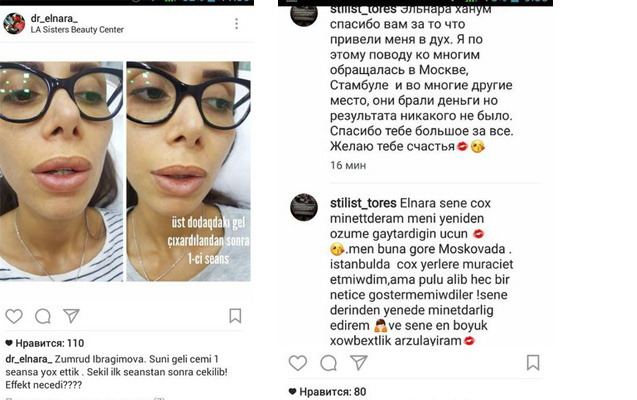637x400 pixels.
Task: Open stilist_tores avatar beside Russian comment
Action: (x=304, y=15)
